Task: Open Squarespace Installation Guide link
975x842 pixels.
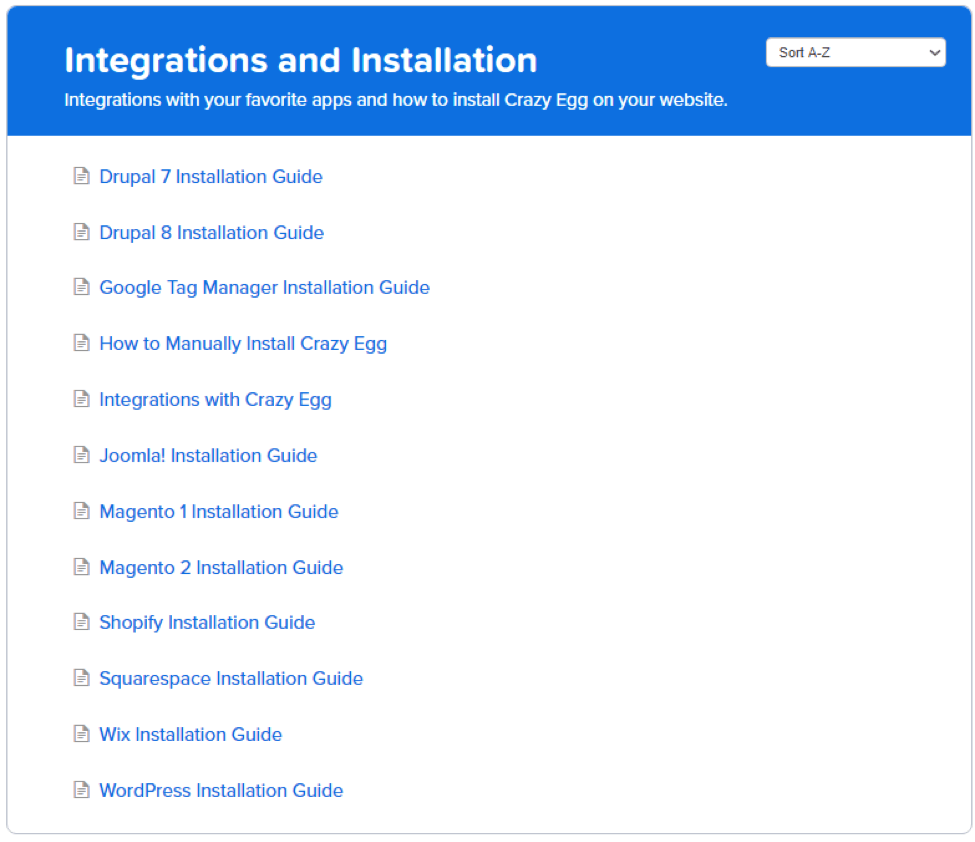Action: 231,678
